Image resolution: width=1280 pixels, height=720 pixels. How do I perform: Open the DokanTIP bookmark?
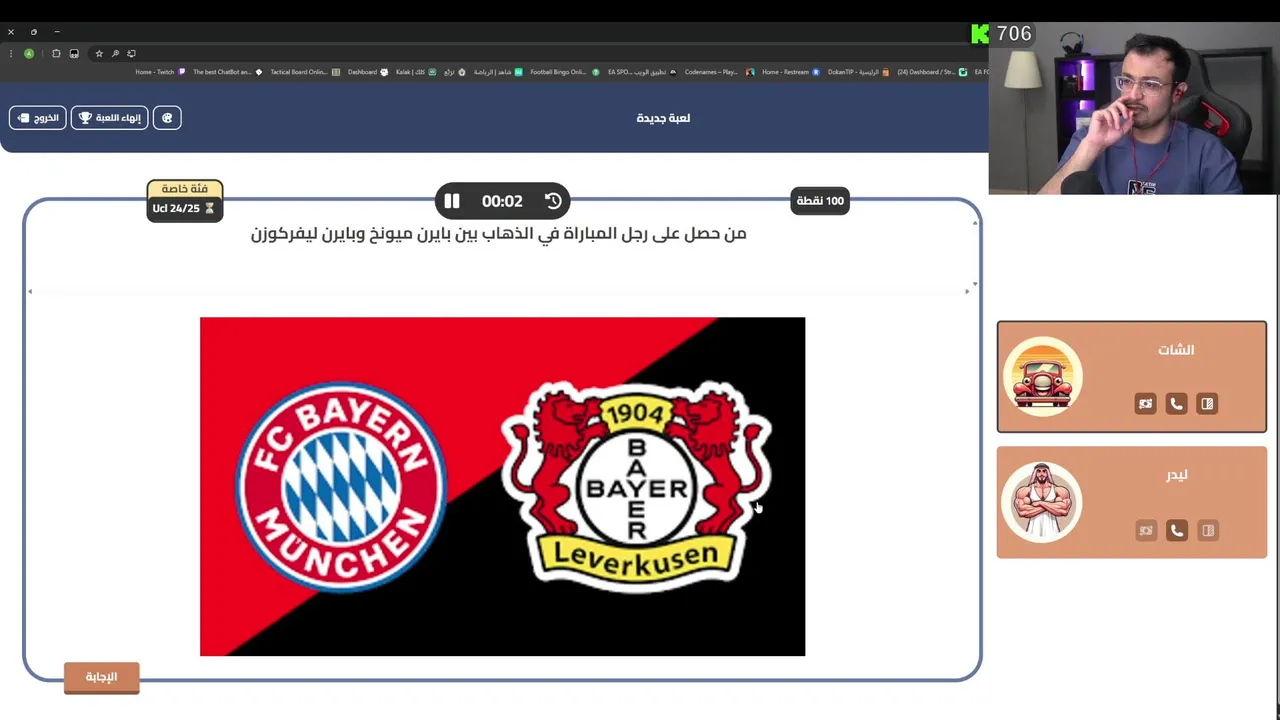pyautogui.click(x=858, y=72)
